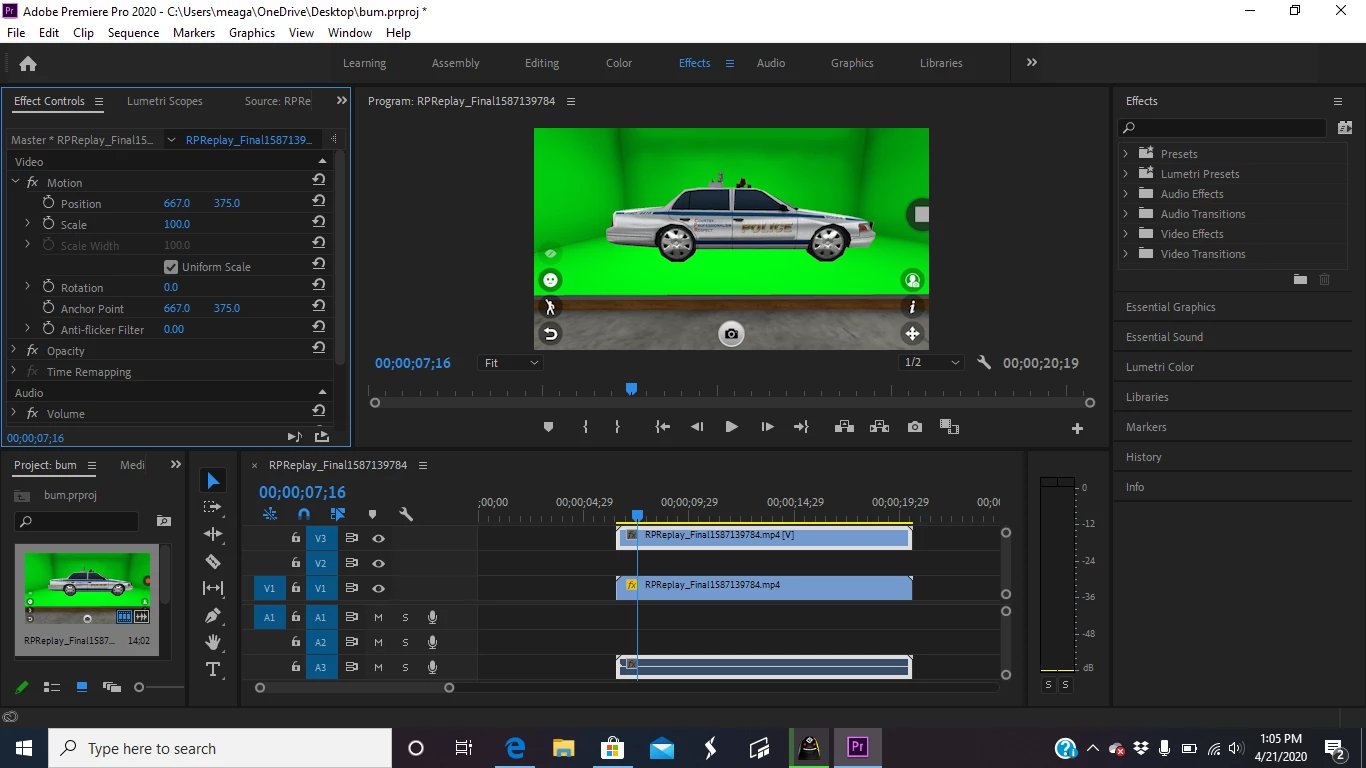Switch to the Color workspace
The height and width of the screenshot is (768, 1366).
(x=619, y=63)
